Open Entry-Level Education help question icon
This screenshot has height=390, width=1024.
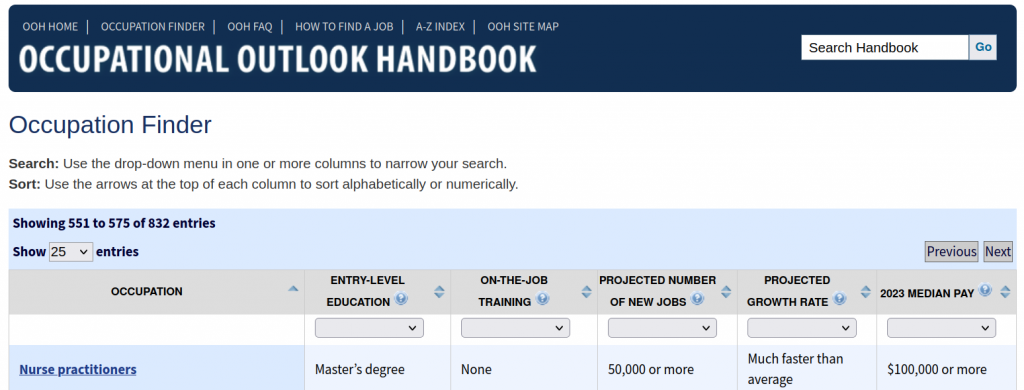pyautogui.click(x=401, y=299)
